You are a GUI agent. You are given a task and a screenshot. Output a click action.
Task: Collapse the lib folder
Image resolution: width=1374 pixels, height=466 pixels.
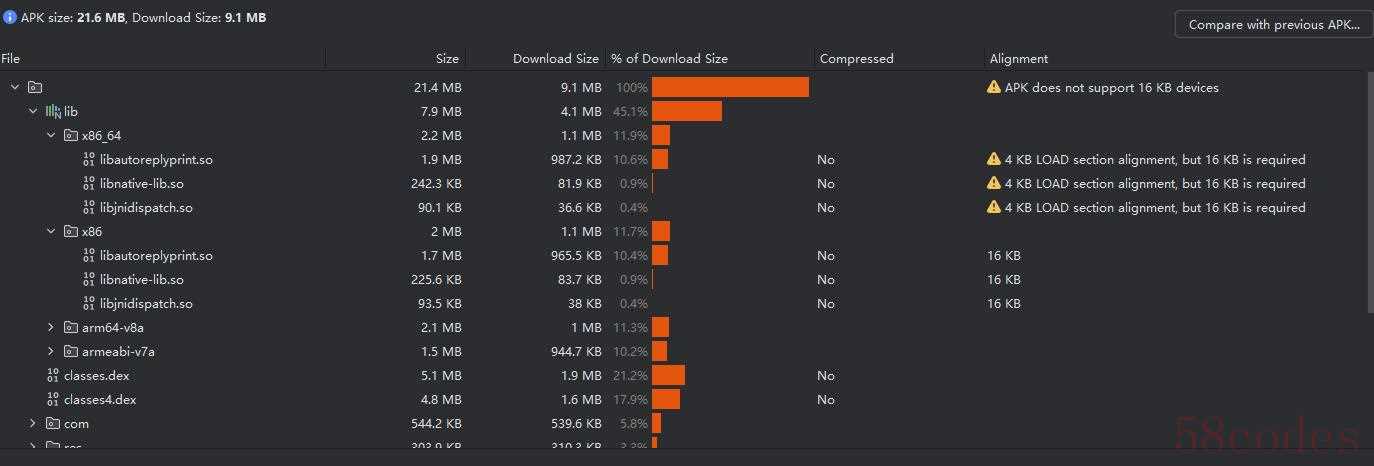point(33,111)
